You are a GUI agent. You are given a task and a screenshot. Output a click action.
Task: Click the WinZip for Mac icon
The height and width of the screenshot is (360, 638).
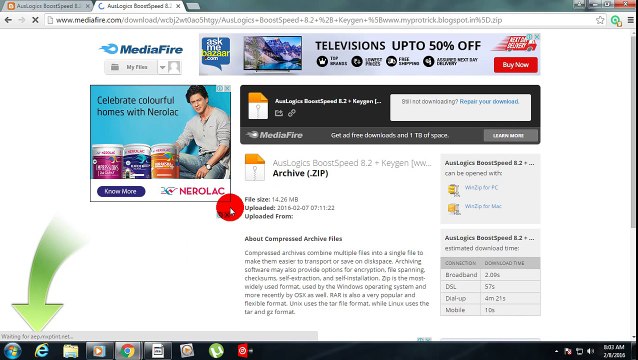[454, 209]
